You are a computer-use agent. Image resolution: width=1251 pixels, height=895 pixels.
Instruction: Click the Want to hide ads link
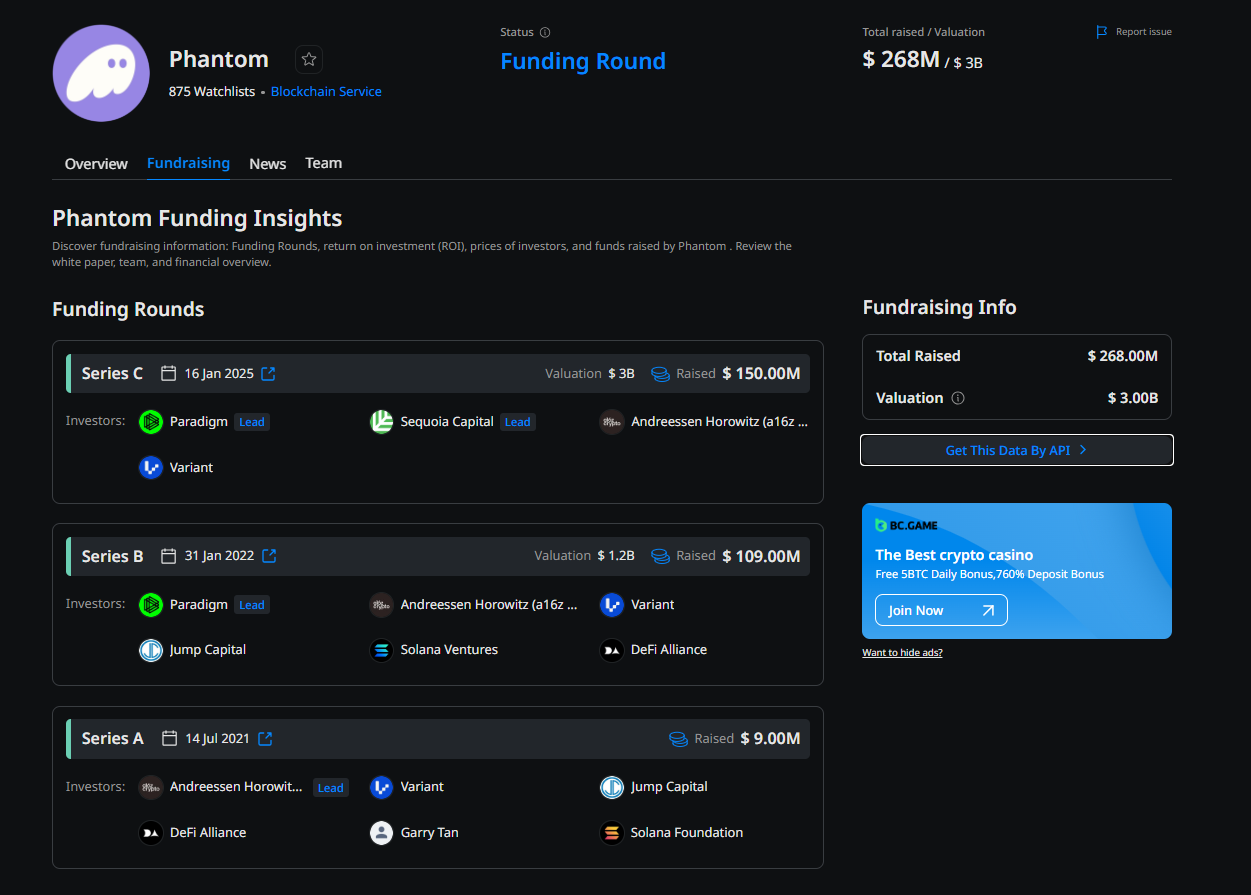point(901,652)
